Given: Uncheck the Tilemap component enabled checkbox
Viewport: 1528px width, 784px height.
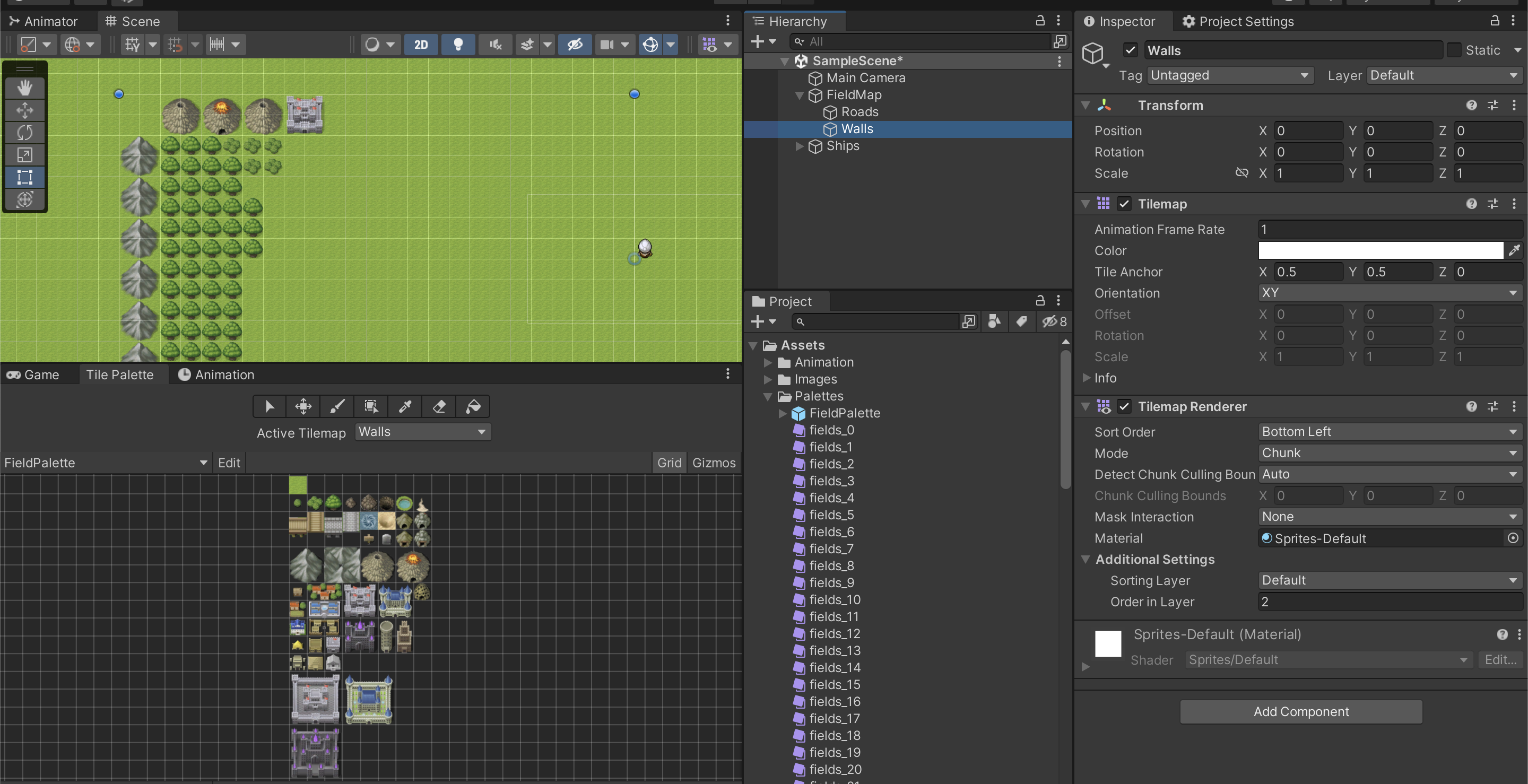Looking at the screenshot, I should (x=1124, y=204).
